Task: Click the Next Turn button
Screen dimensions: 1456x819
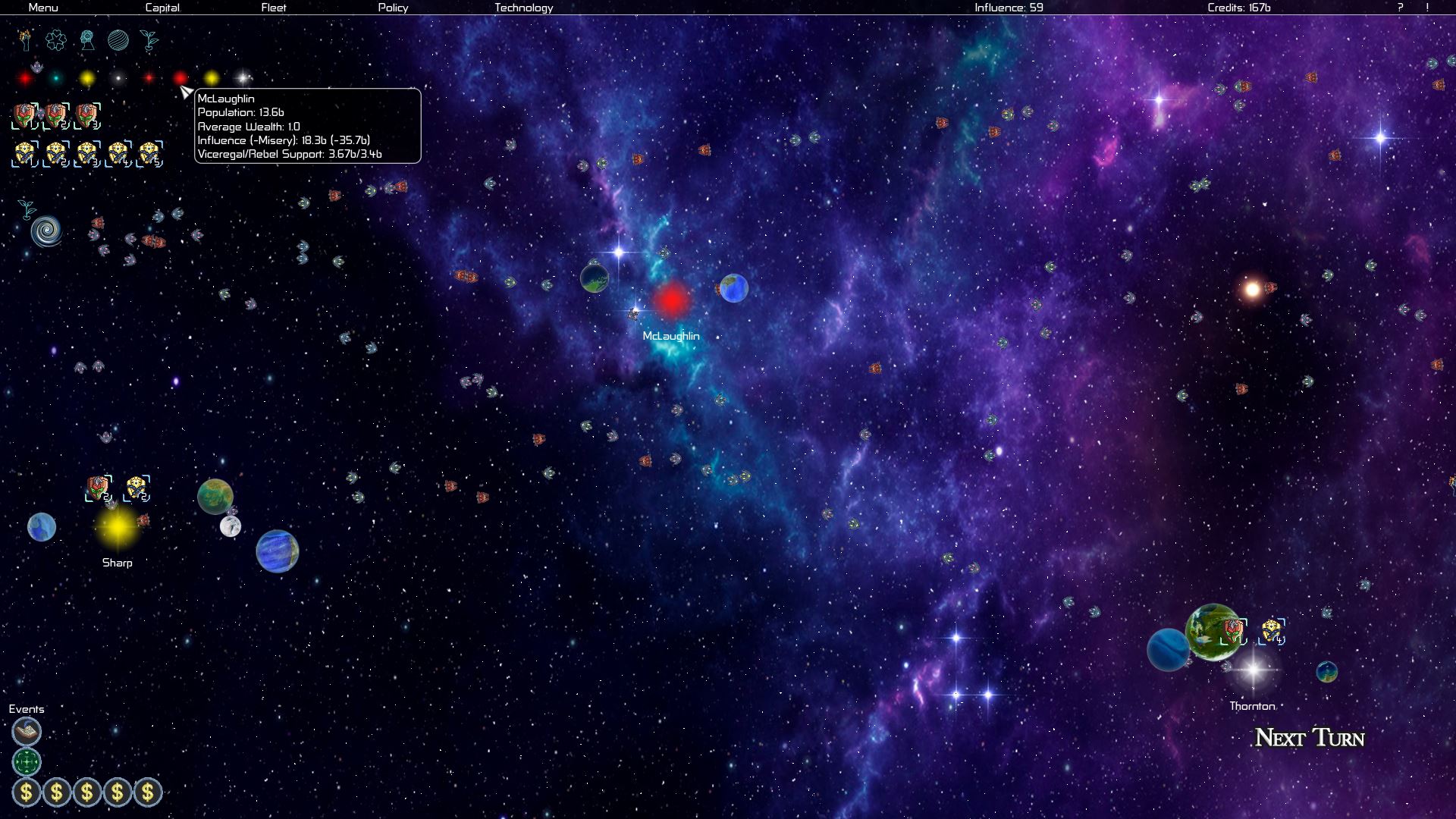Action: pyautogui.click(x=1309, y=737)
